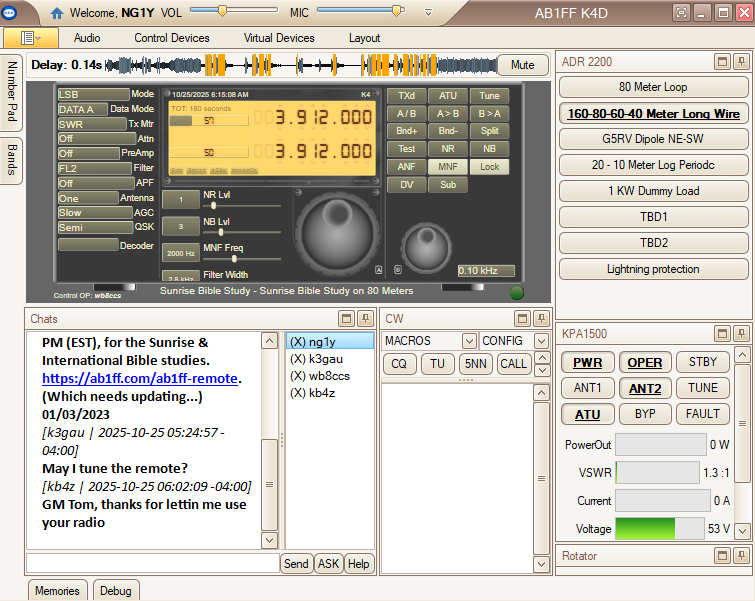
Task: Open the application menu icon button
Action: click(30, 38)
